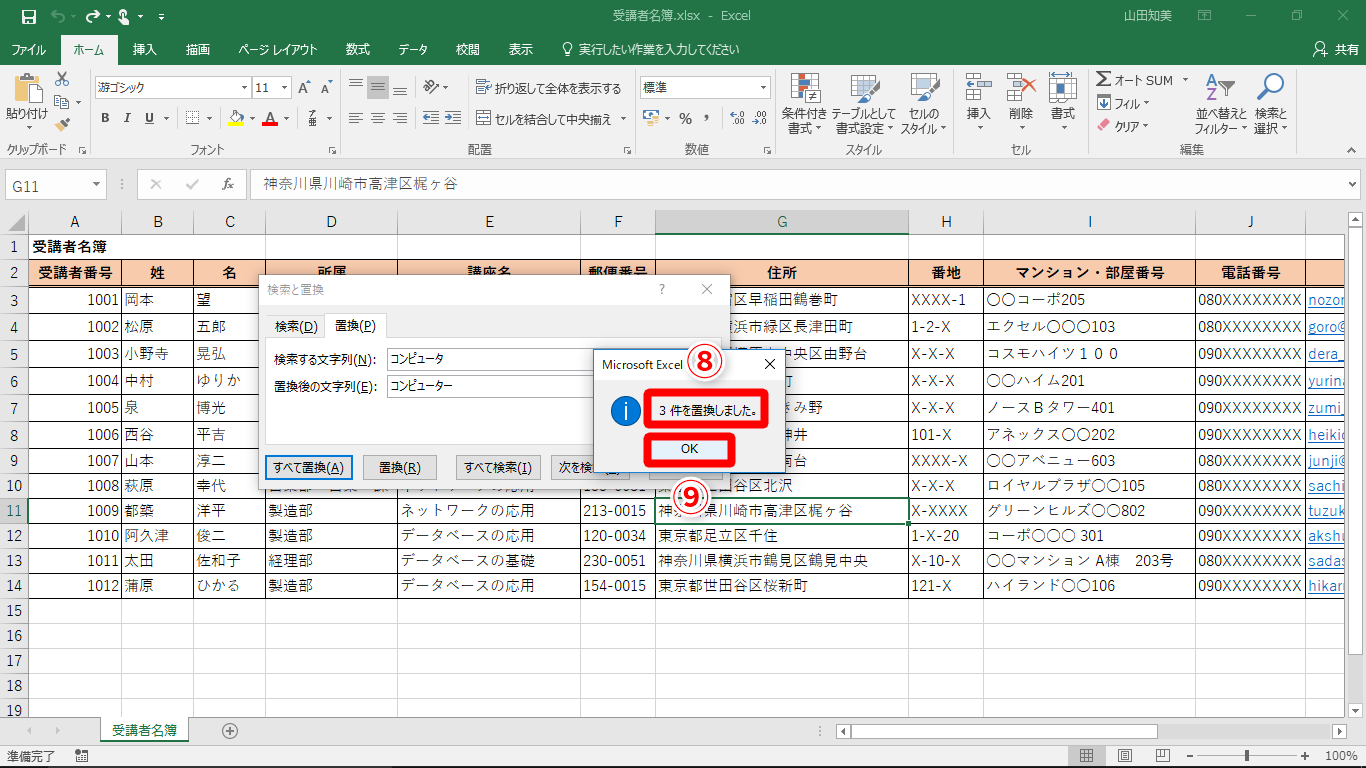Viewport: 1366px width, 768px height.
Task: Click the Format Painter brush icon
Action: pyautogui.click(x=62, y=125)
